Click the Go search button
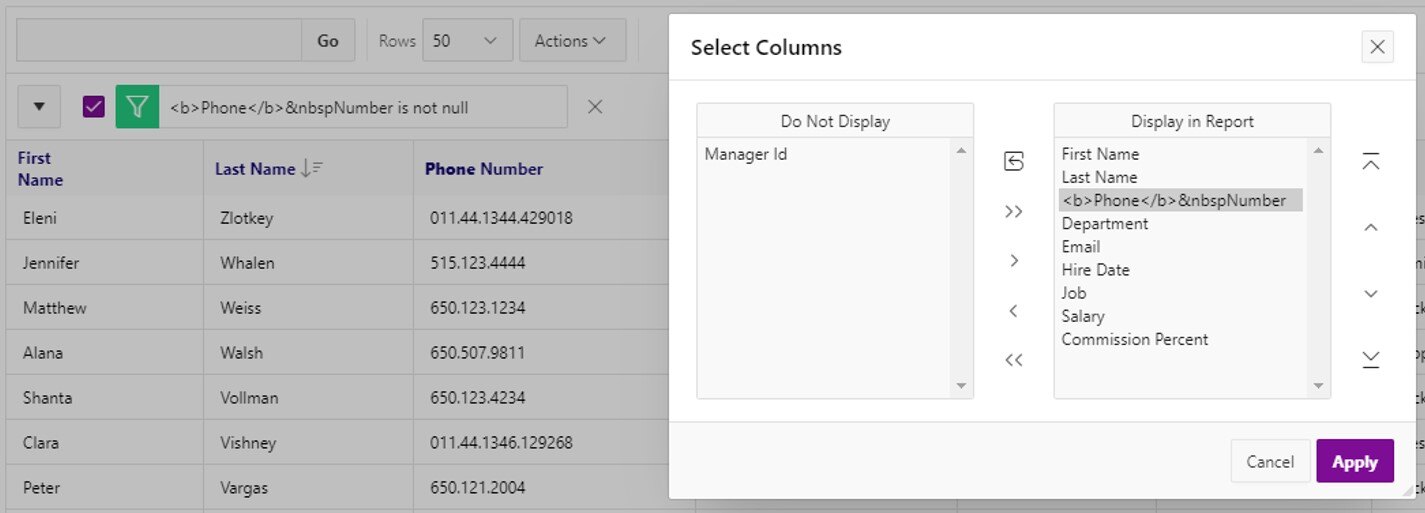Viewport: 1425px width, 513px height. click(x=328, y=41)
